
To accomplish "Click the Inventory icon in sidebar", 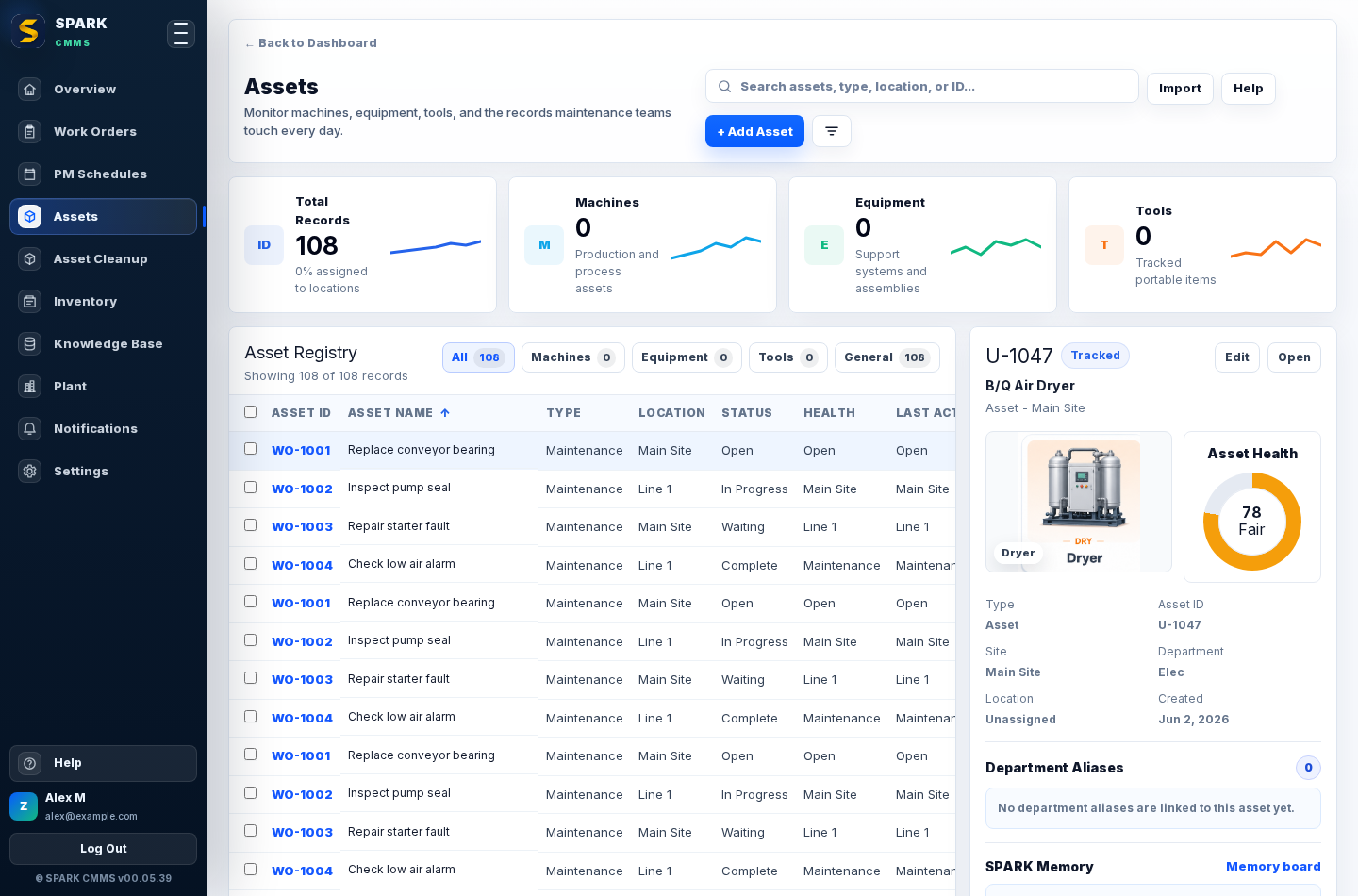I will pos(30,302).
